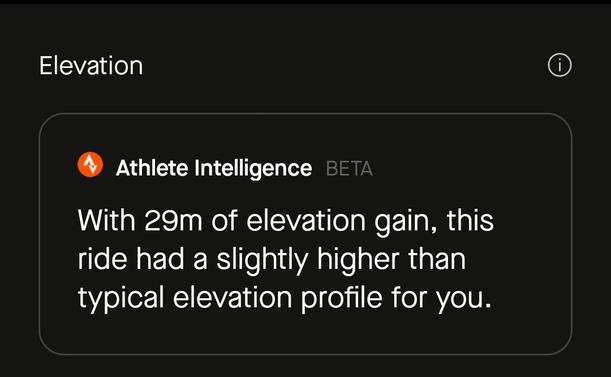Select the word "Intelligence" in the card header
This screenshot has height=377, width=611.
click(x=253, y=168)
